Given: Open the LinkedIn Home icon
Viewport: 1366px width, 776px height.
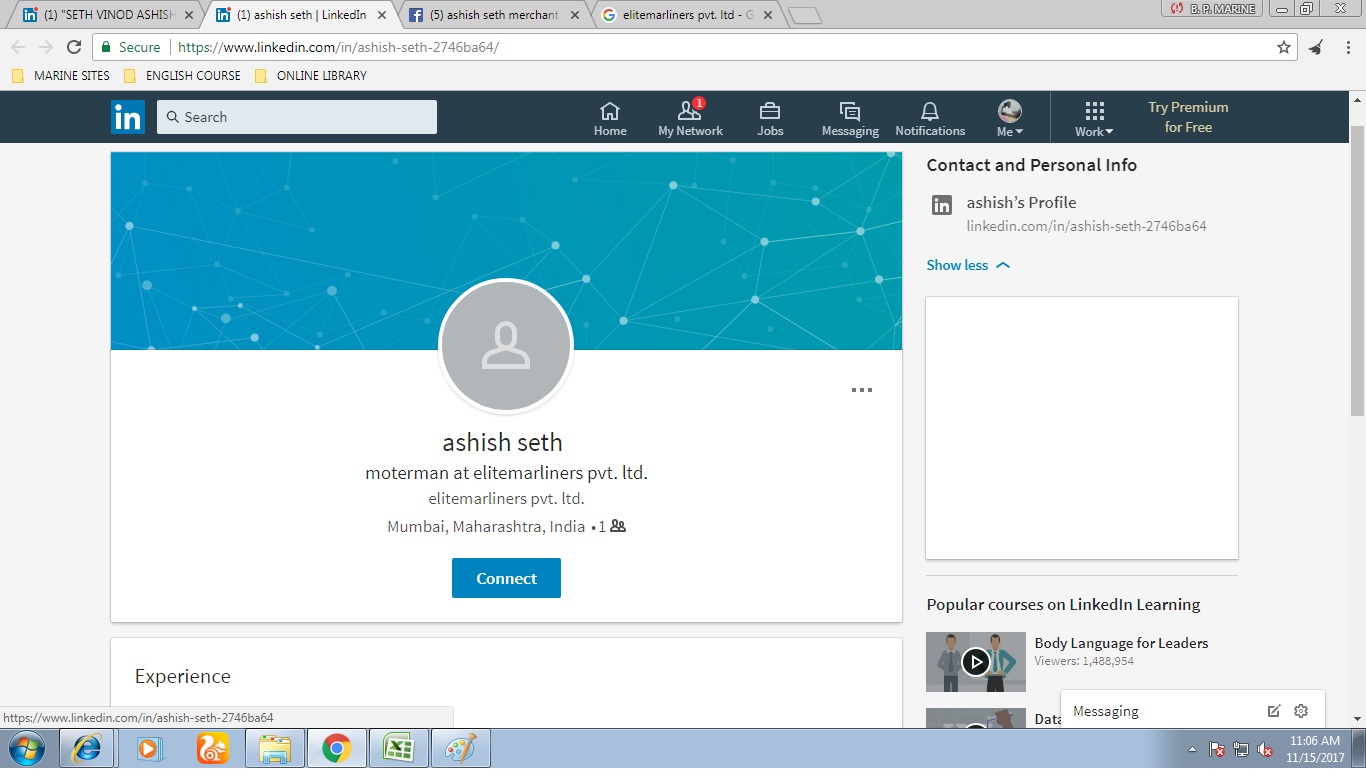Looking at the screenshot, I should tap(610, 117).
